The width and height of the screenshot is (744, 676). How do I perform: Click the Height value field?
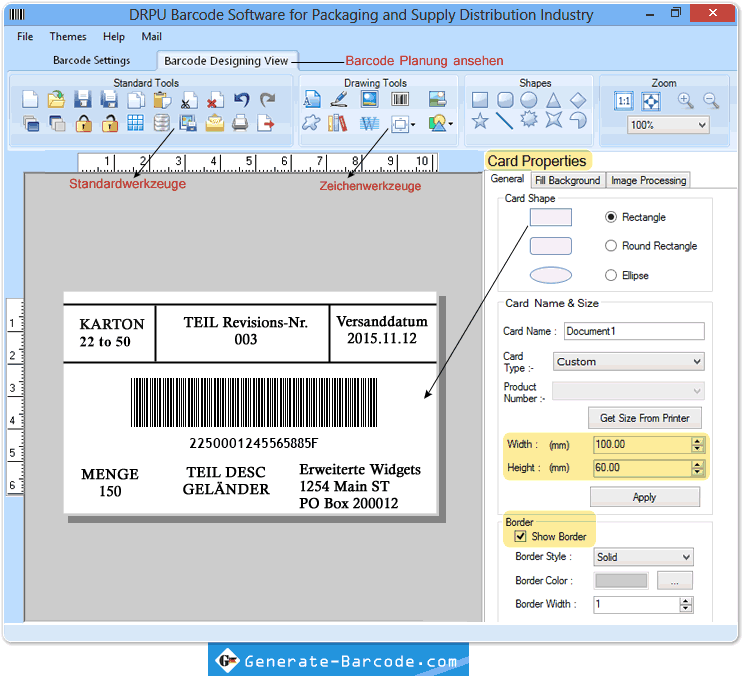(642, 468)
